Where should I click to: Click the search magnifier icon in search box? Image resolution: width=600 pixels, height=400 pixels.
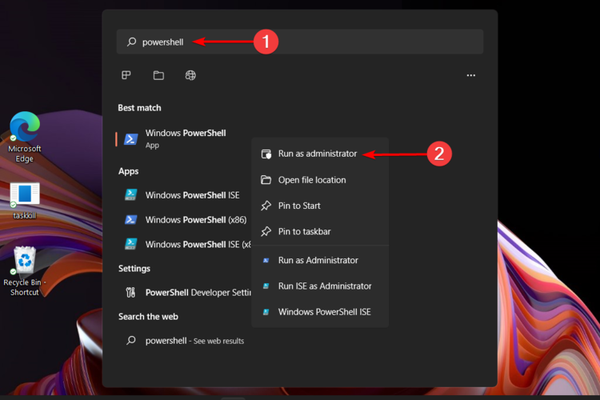click(130, 42)
